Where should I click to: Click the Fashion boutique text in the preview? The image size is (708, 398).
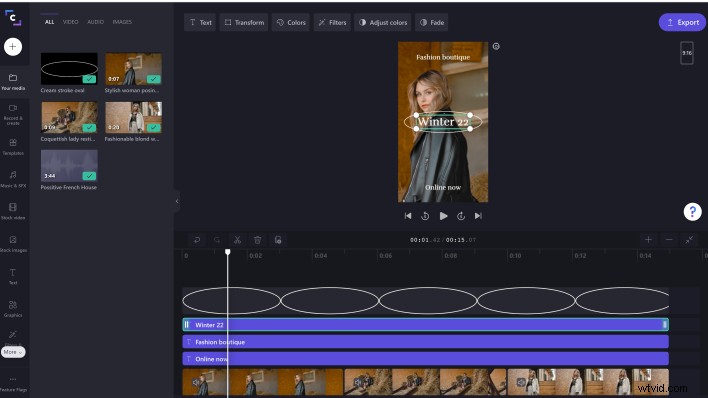coord(443,57)
